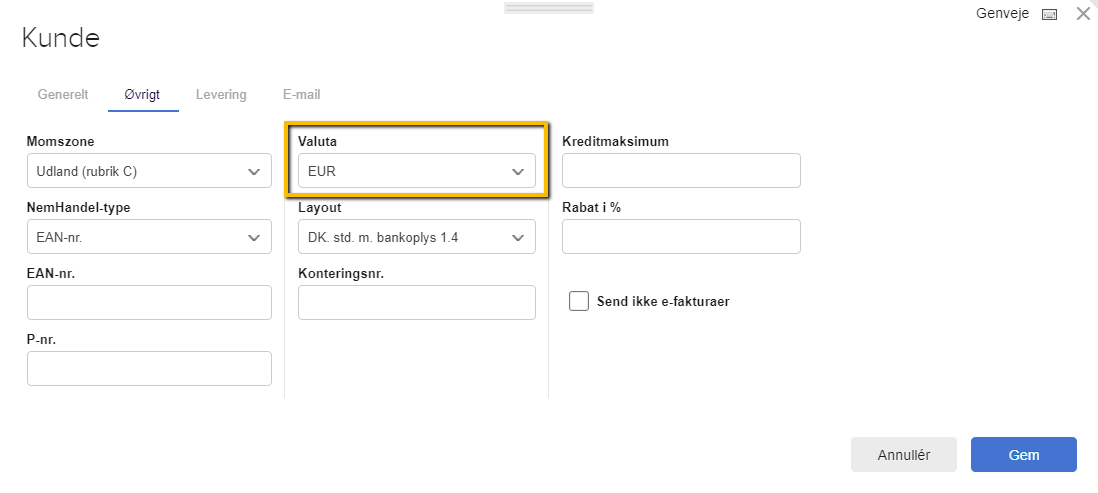Viewport: 1098px width, 493px height.
Task: Go to the E-mail tab
Action: [301, 95]
